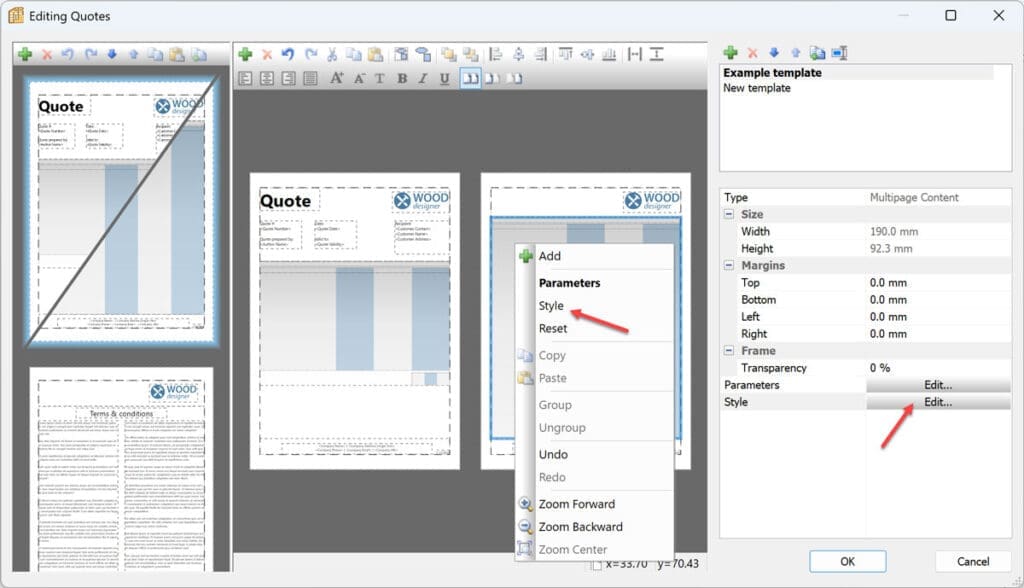Toggle bold text formatting

tap(402, 78)
